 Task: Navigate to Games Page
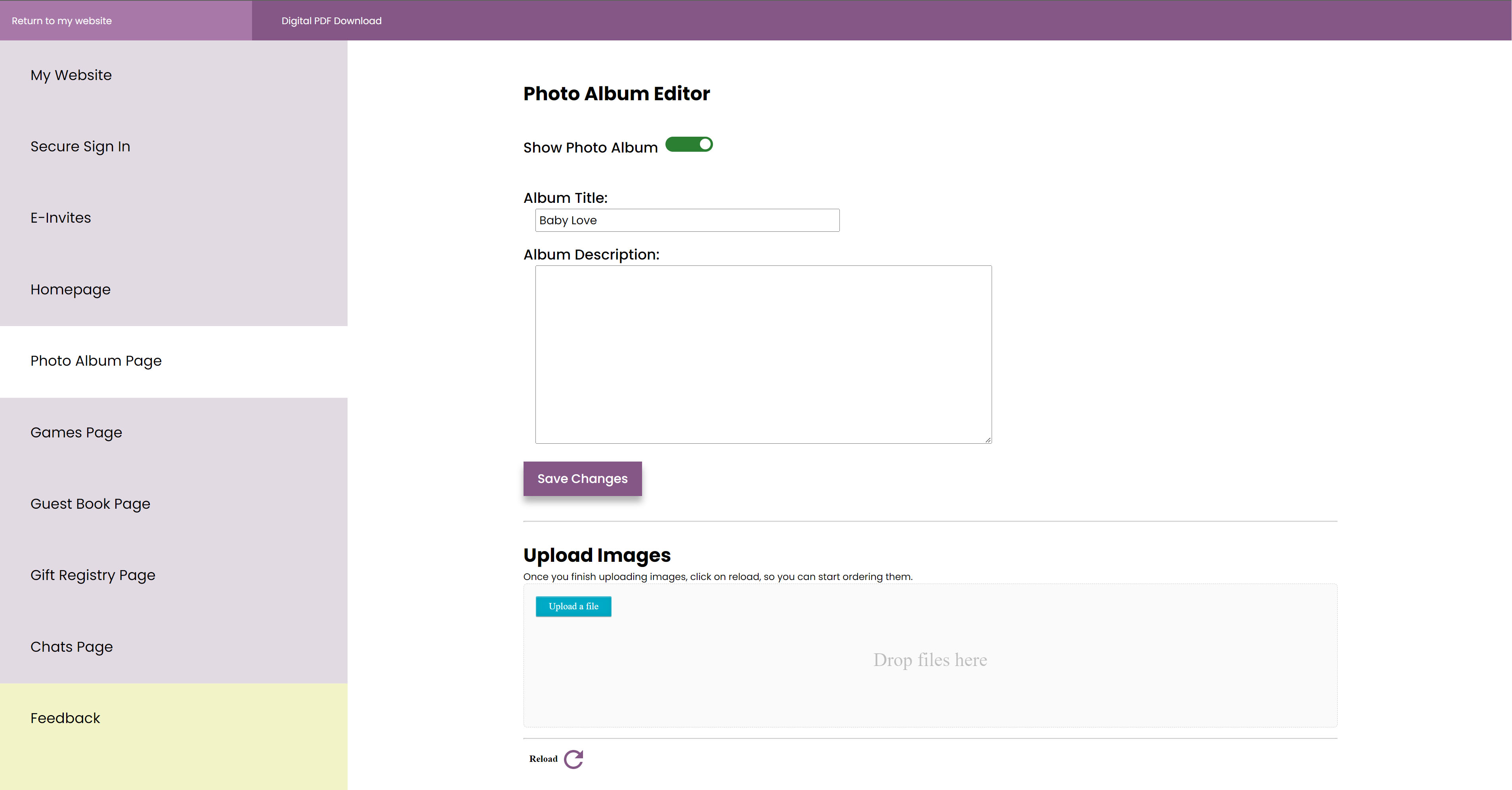[76, 433]
